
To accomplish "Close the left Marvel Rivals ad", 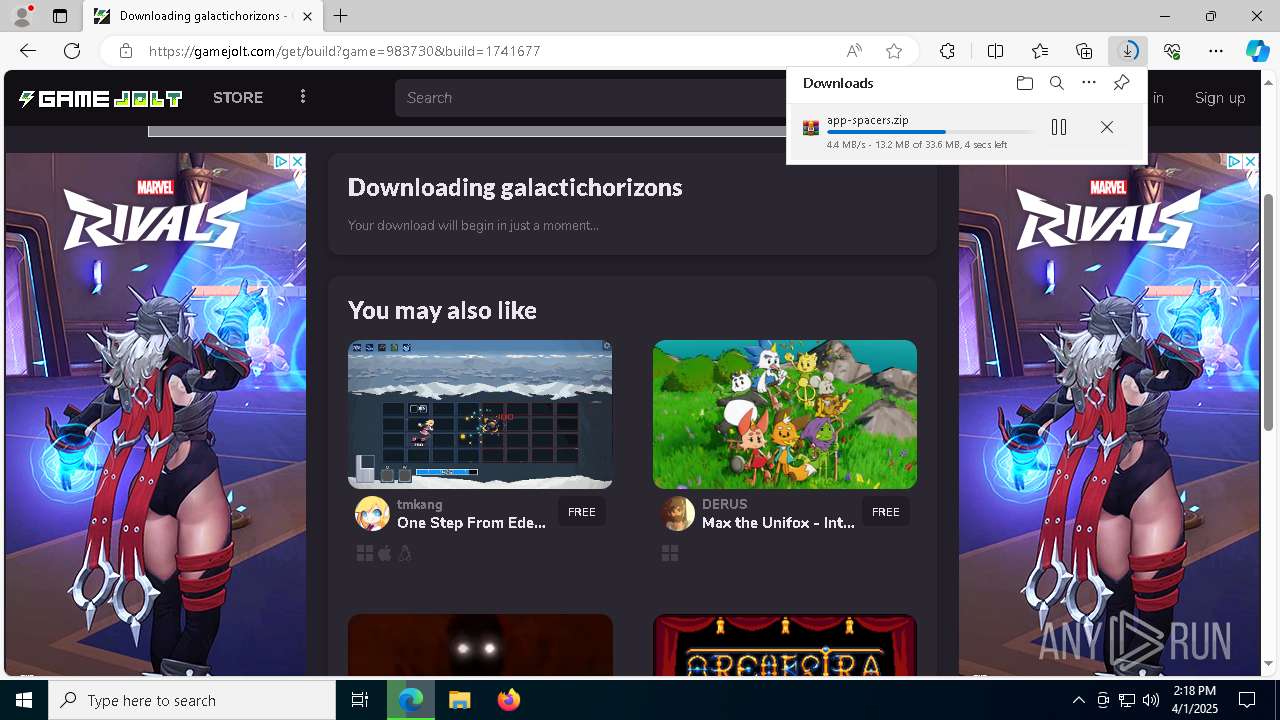I will coord(297,161).
